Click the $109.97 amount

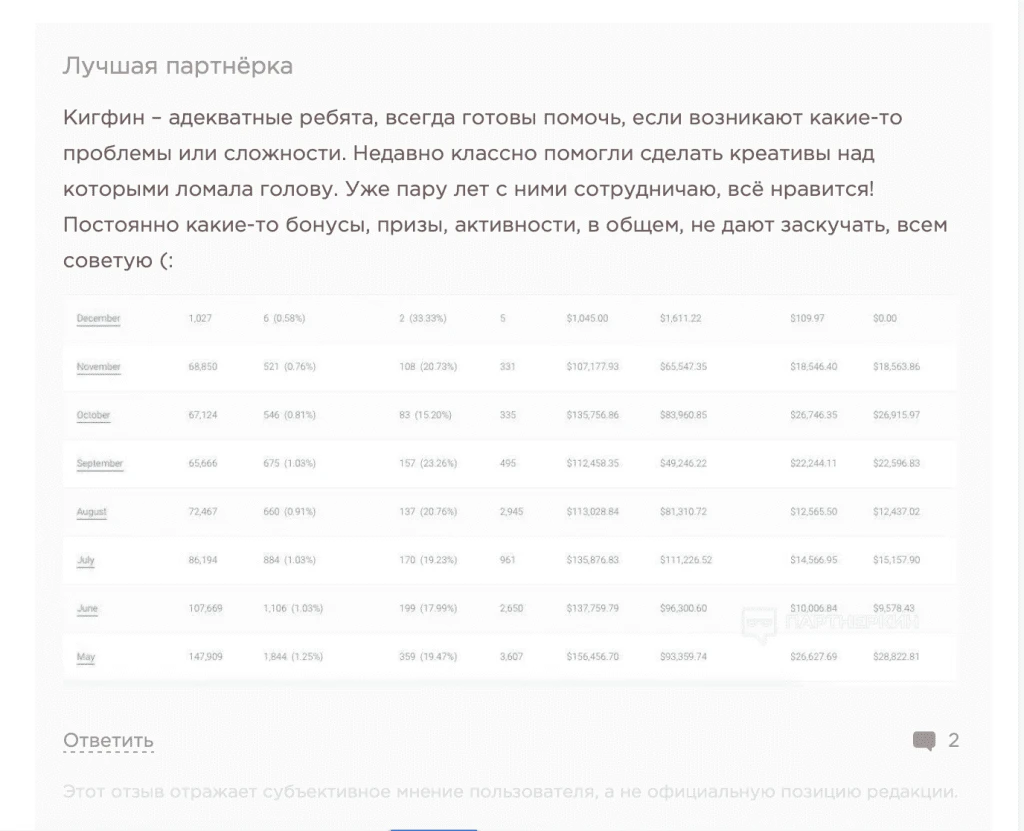[807, 318]
